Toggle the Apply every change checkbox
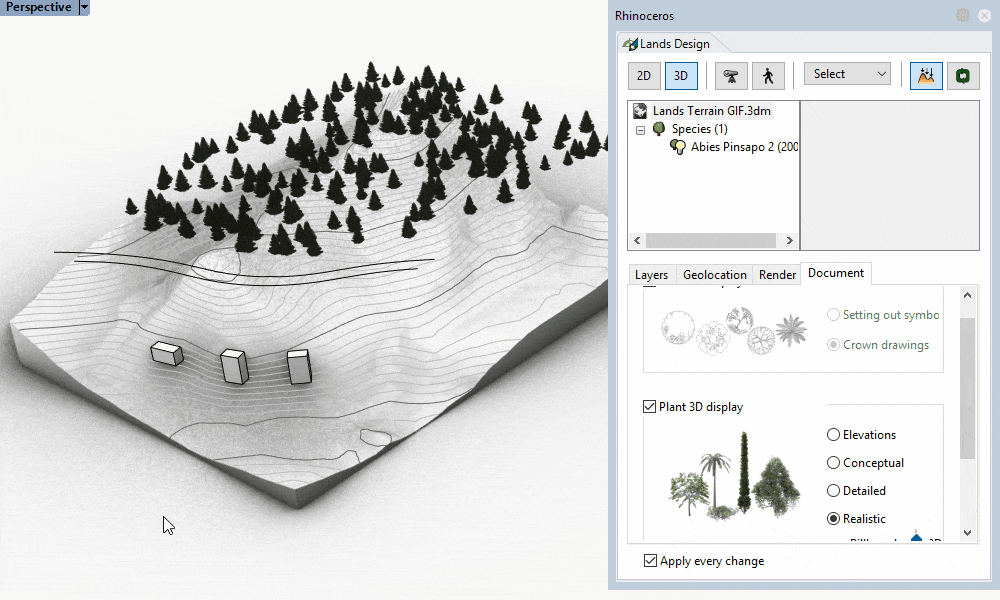This screenshot has height=600, width=1000. [650, 560]
